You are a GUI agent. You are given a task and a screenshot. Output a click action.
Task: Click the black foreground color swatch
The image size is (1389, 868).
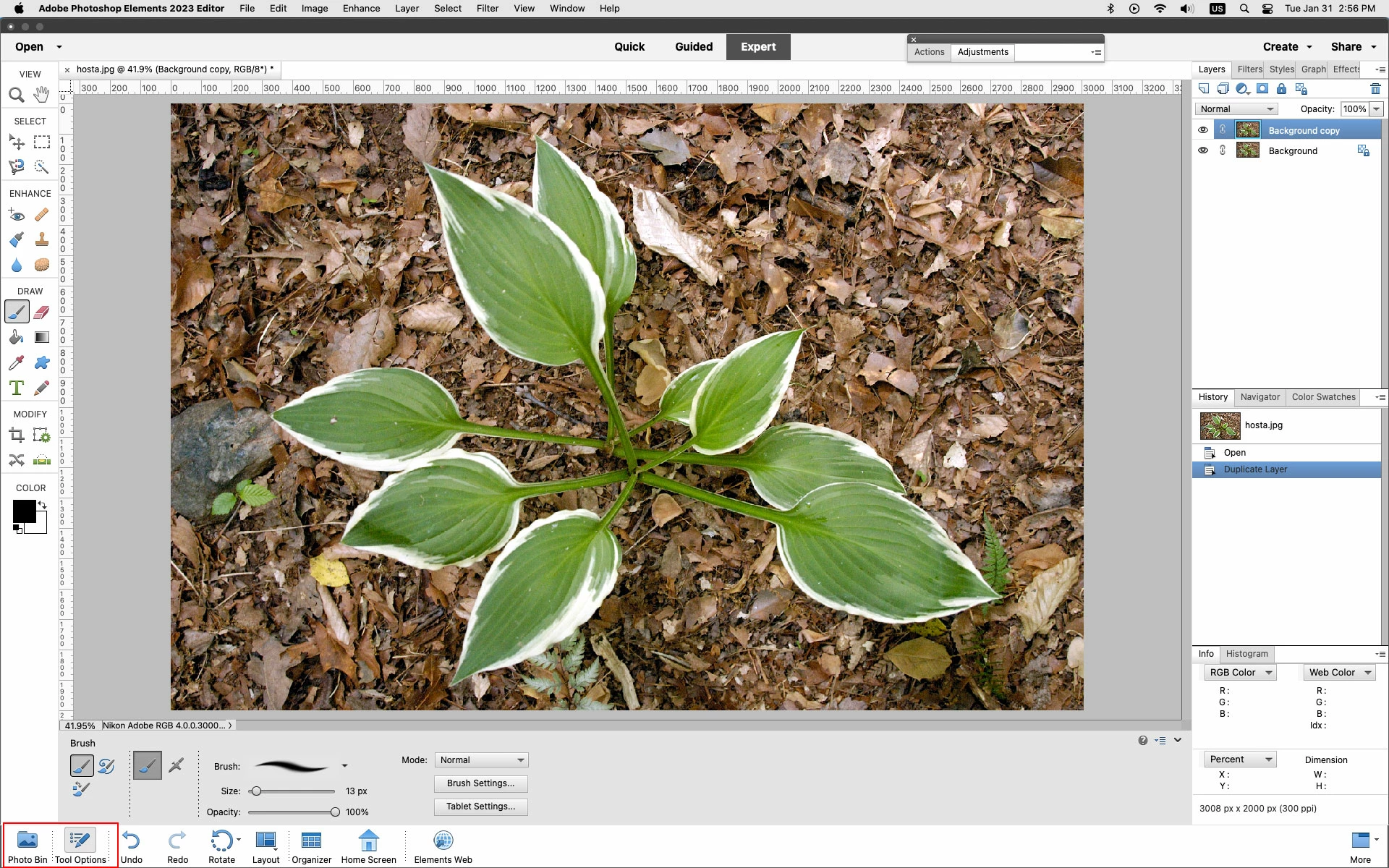(23, 511)
